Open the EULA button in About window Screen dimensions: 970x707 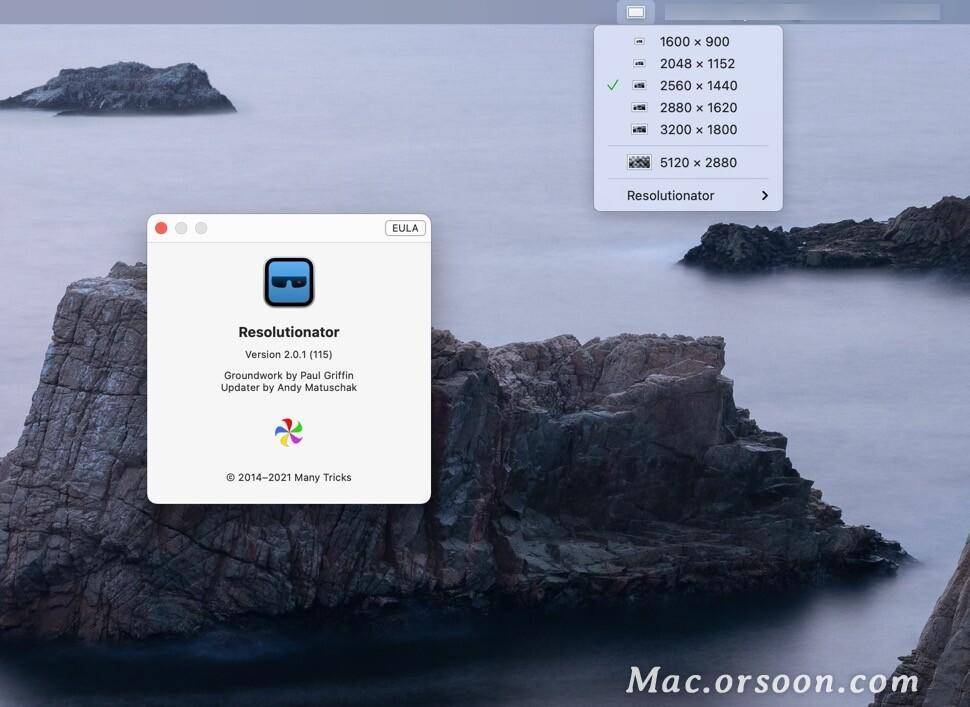point(405,228)
